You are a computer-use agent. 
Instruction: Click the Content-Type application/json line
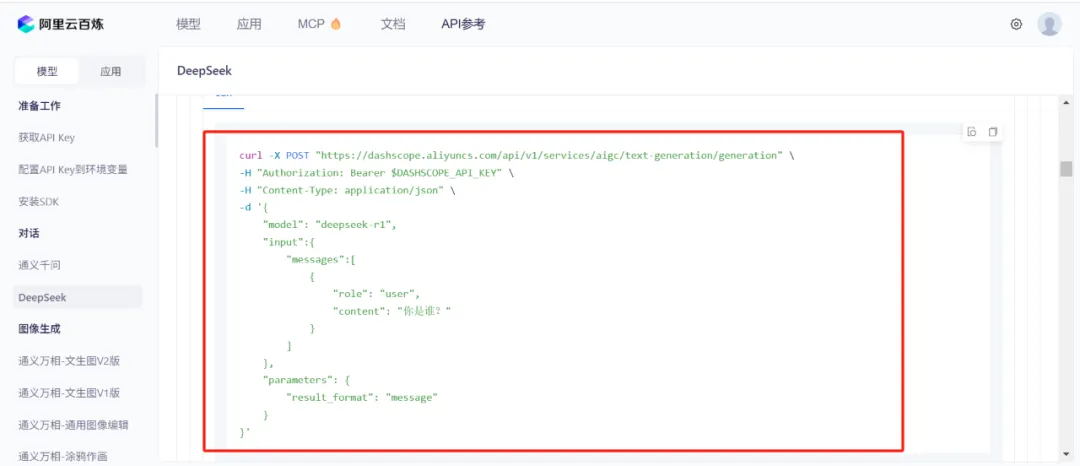(x=347, y=190)
